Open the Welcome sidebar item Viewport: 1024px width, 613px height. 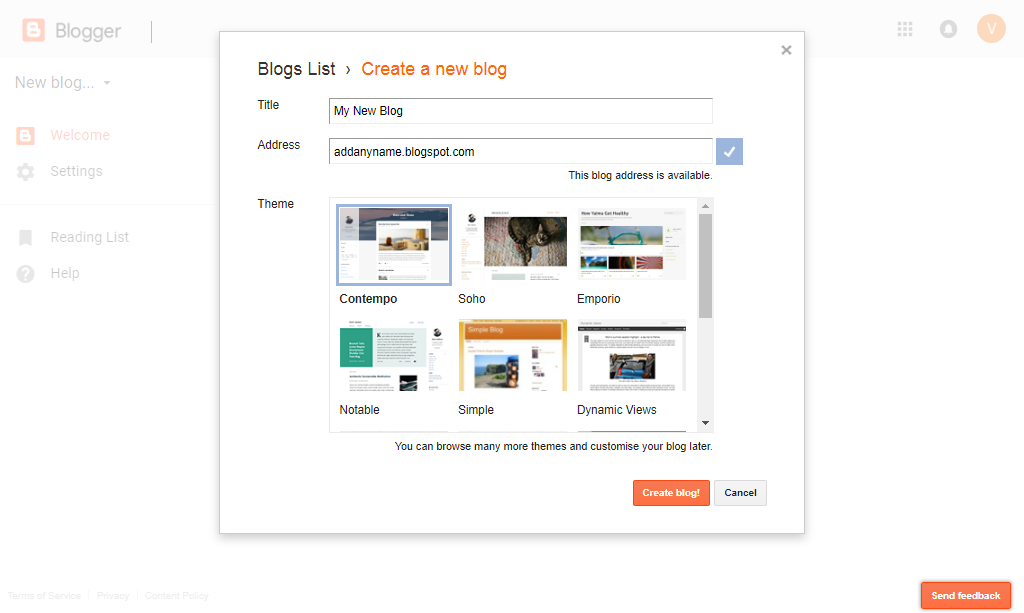[80, 136]
